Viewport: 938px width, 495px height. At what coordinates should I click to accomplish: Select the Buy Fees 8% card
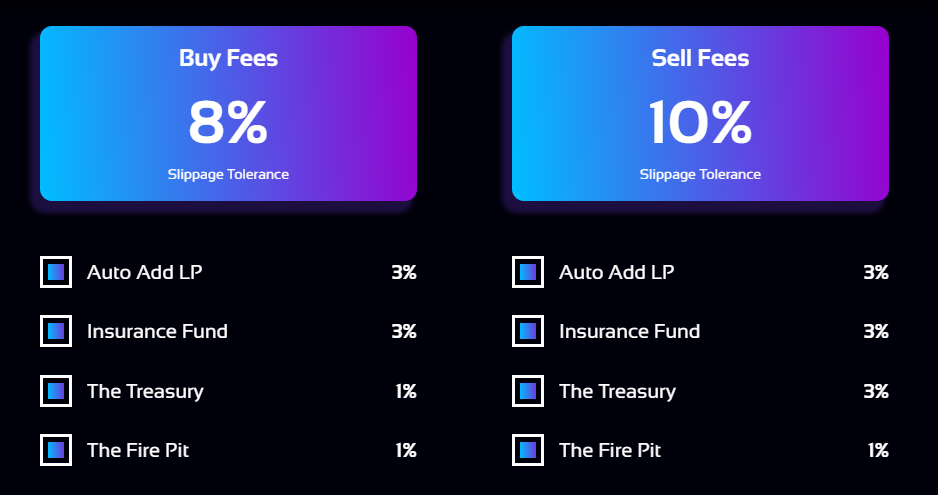229,113
